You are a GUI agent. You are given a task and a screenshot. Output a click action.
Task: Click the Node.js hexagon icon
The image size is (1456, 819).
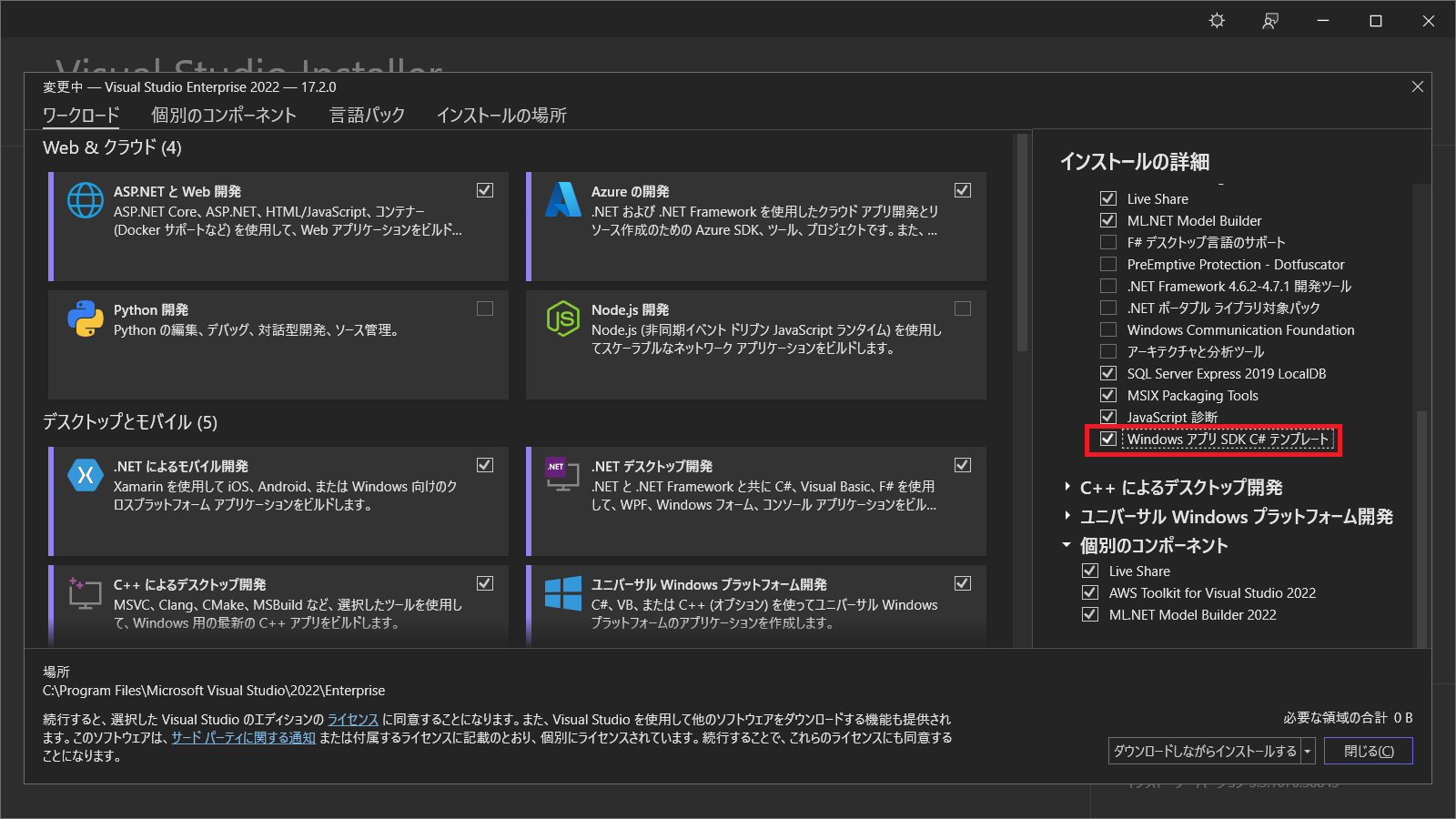tap(563, 318)
